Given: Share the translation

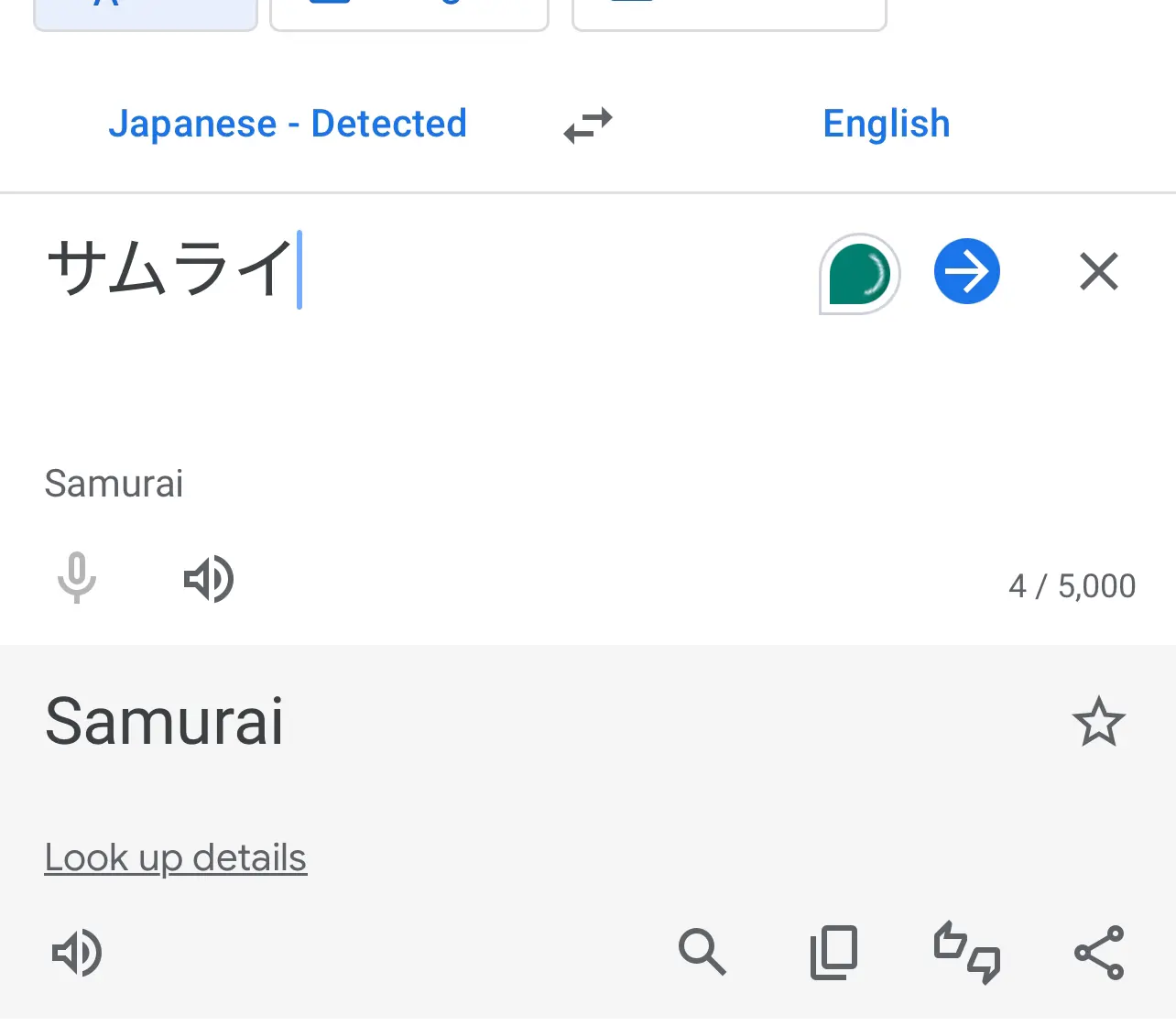Looking at the screenshot, I should pyautogui.click(x=1099, y=953).
